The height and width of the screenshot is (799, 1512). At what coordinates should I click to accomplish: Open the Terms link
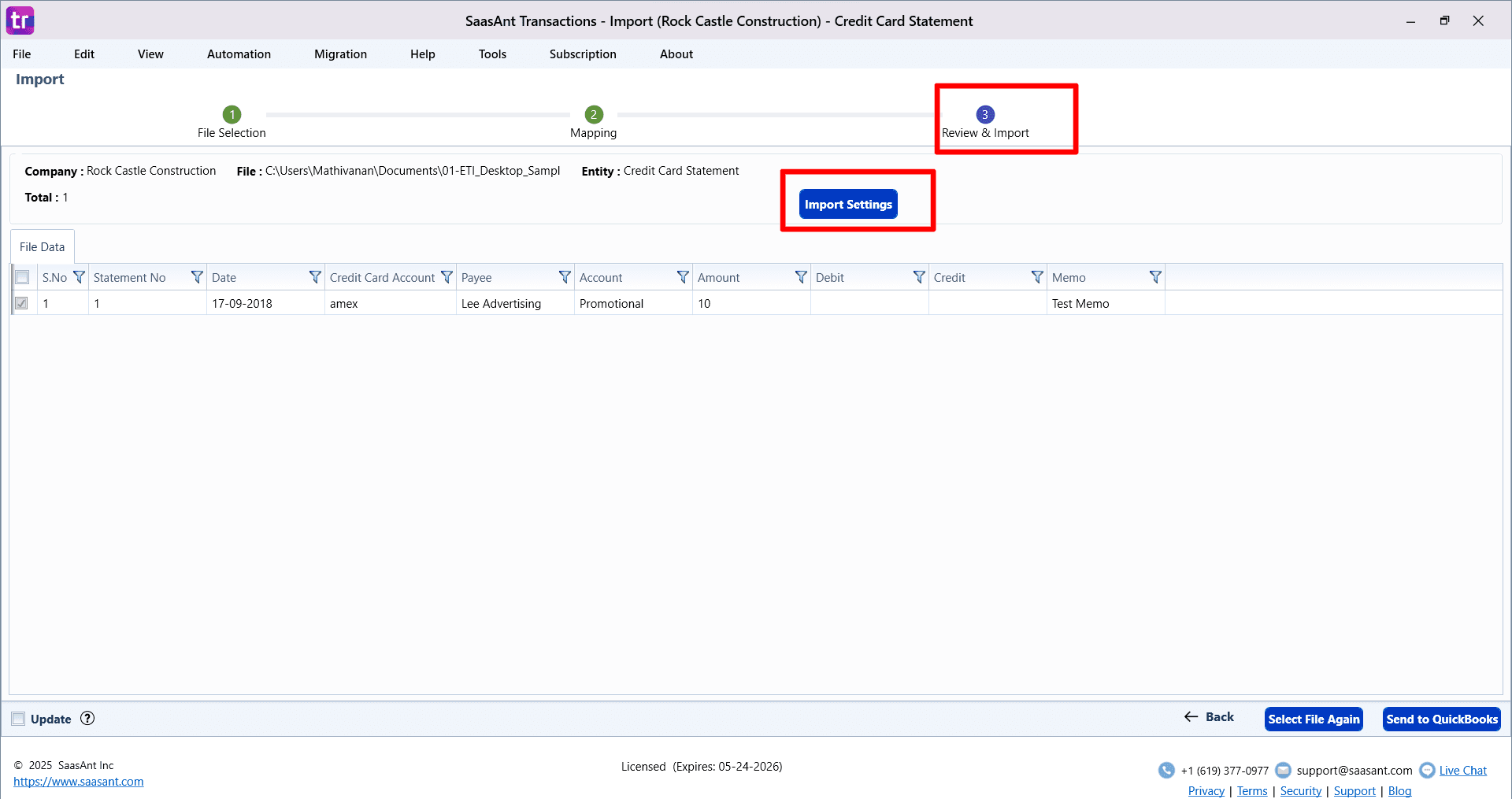click(x=1252, y=791)
